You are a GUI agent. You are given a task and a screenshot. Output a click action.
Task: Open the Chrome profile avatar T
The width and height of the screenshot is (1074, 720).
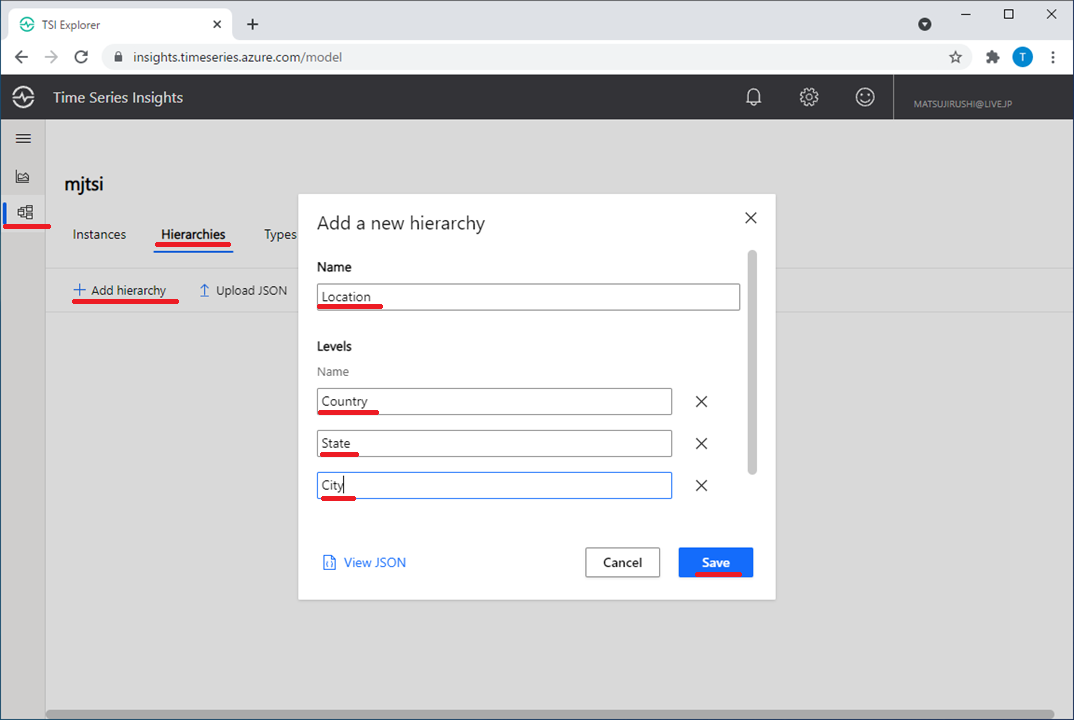tap(1023, 57)
